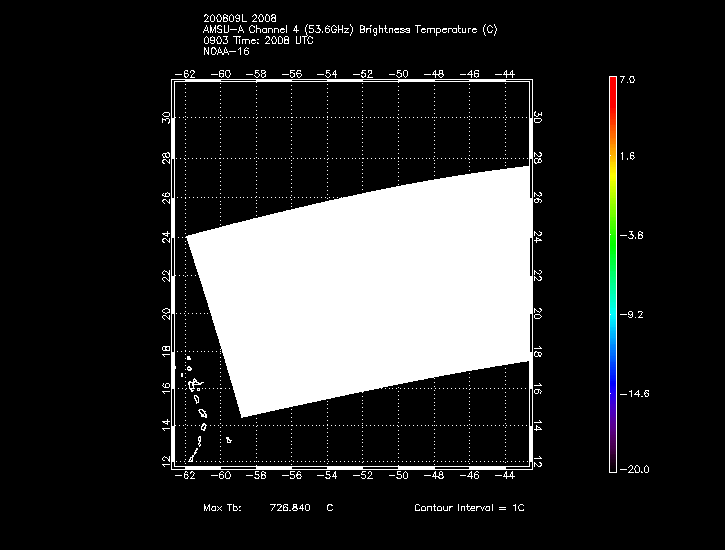This screenshot has width=725, height=550.
Task: Click the -62 longitude label on top axis
Action: point(185,73)
